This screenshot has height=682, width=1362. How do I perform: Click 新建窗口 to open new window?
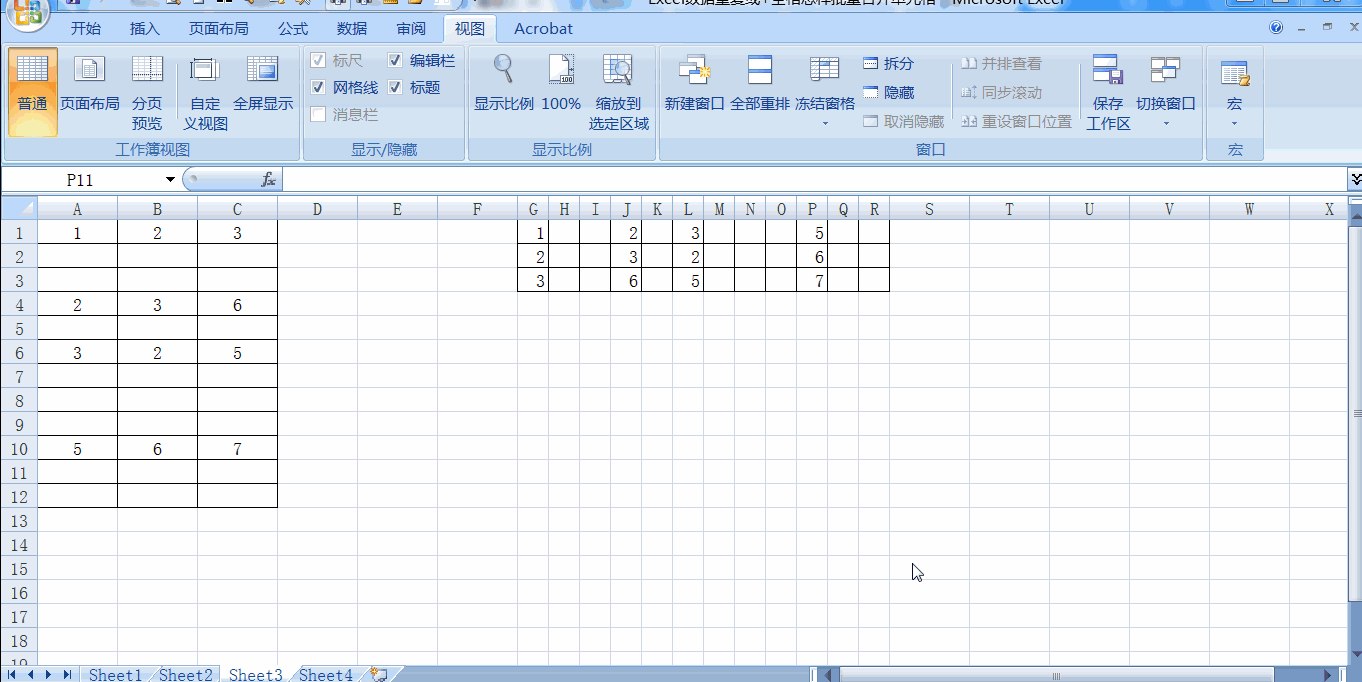point(694,90)
